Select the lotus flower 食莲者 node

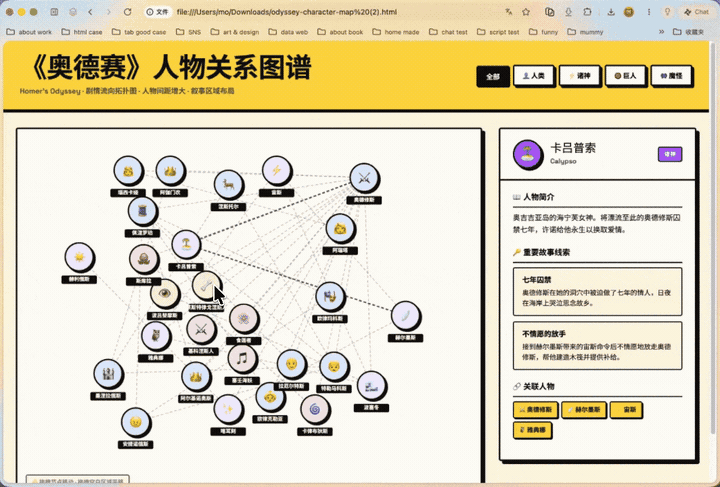(x=243, y=319)
